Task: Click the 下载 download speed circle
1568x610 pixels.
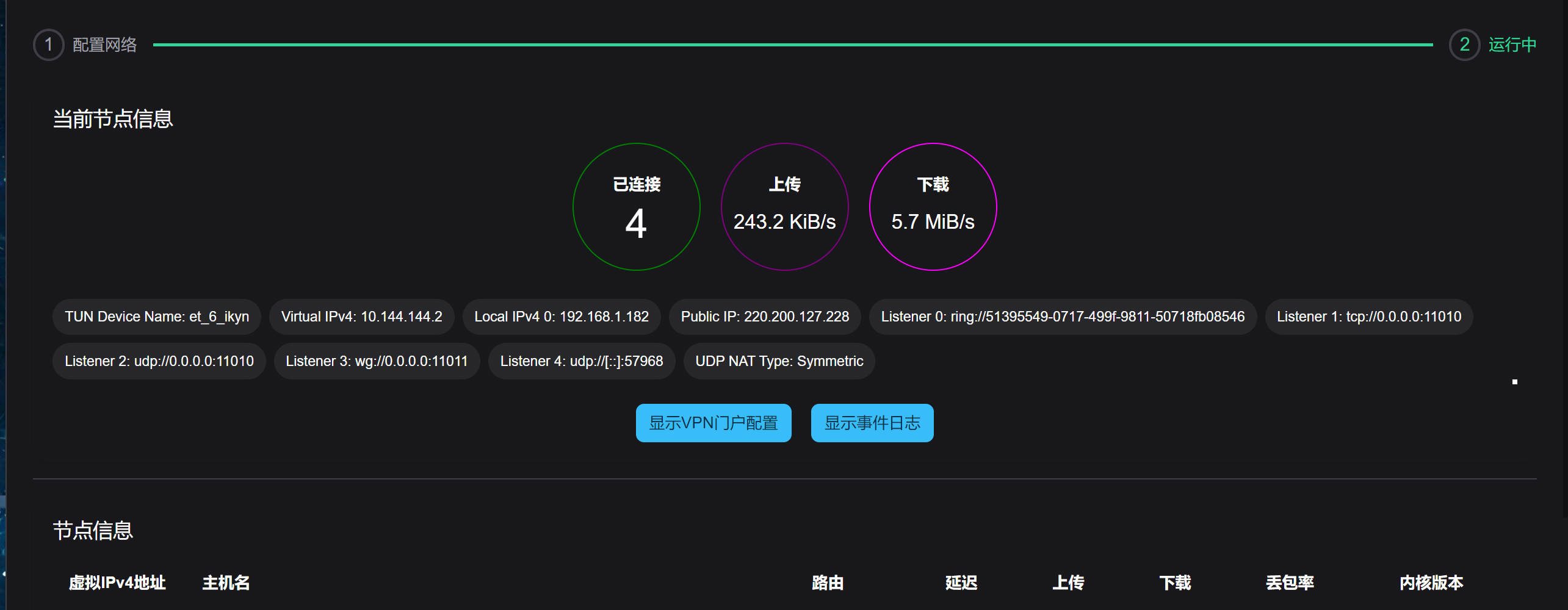Action: tap(933, 207)
